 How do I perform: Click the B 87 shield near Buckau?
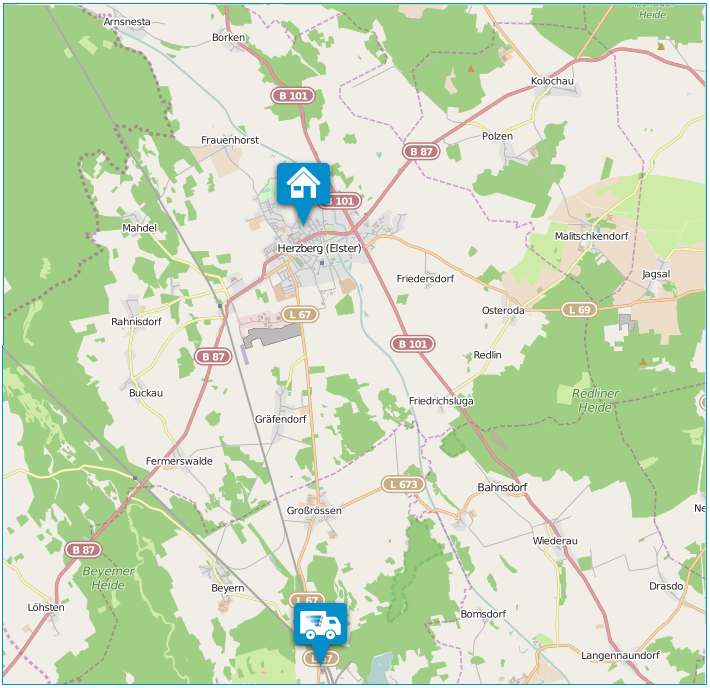point(213,356)
